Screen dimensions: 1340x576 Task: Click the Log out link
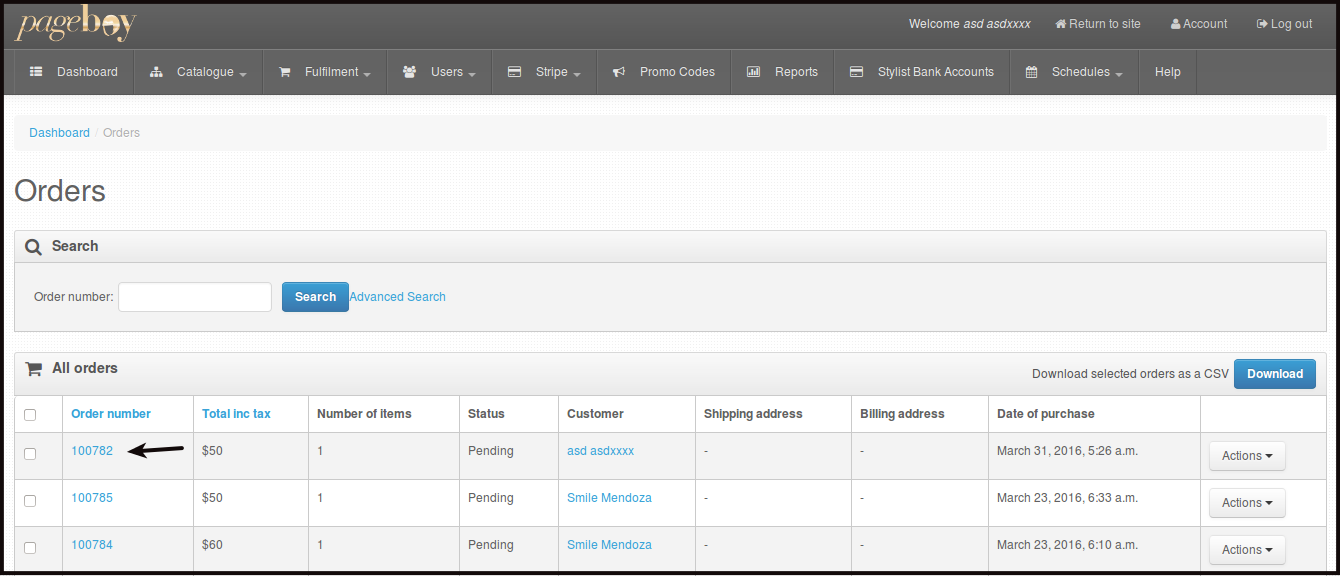1284,24
